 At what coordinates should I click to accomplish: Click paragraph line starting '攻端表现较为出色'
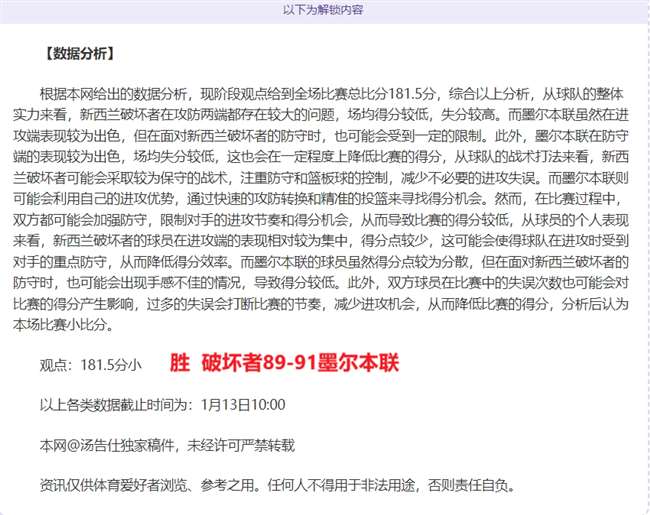321,136
